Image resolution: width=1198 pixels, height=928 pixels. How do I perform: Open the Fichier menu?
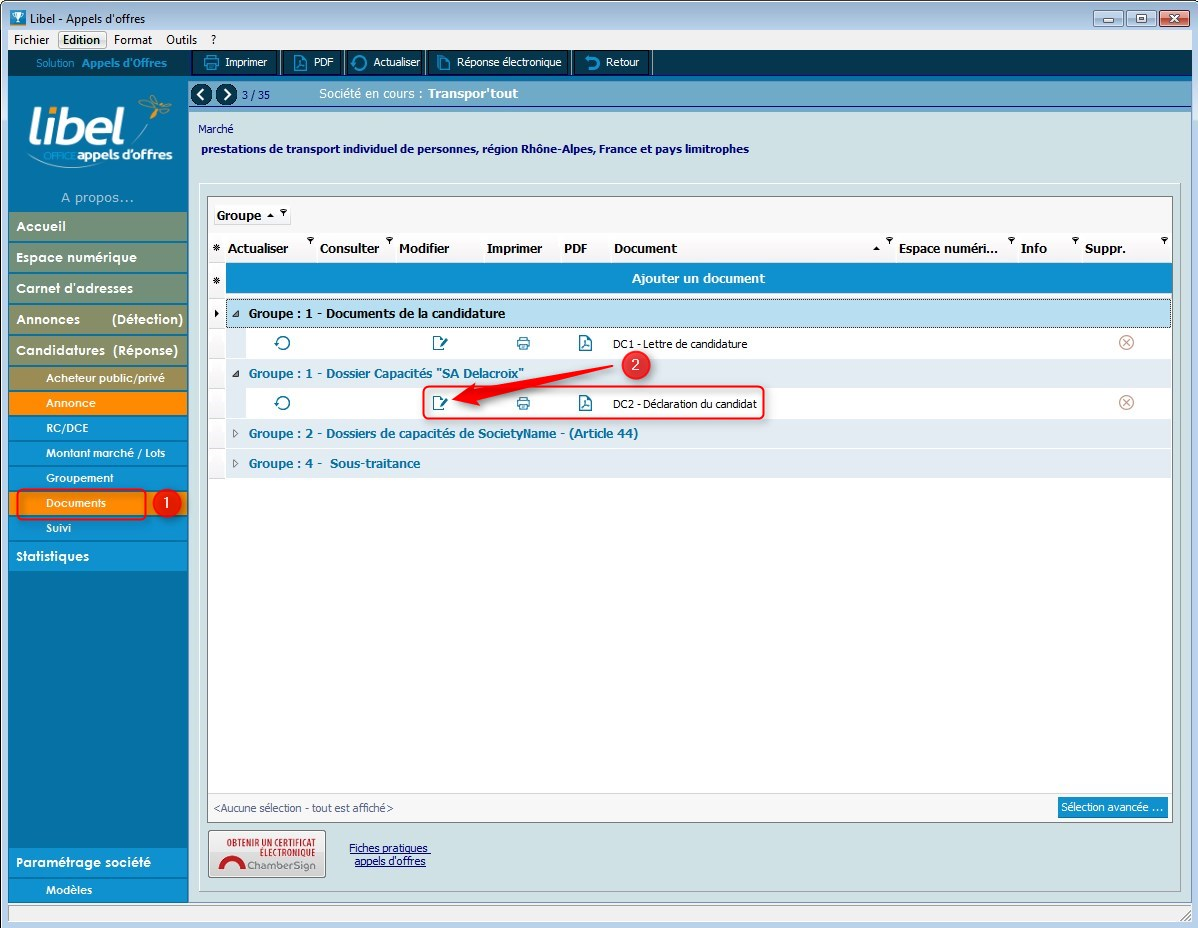pos(31,40)
